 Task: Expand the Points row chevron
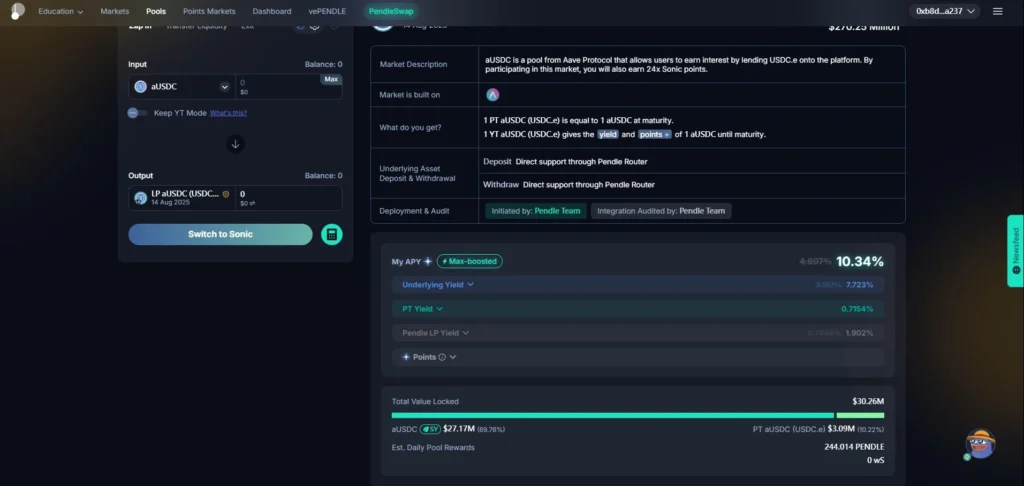coord(453,357)
